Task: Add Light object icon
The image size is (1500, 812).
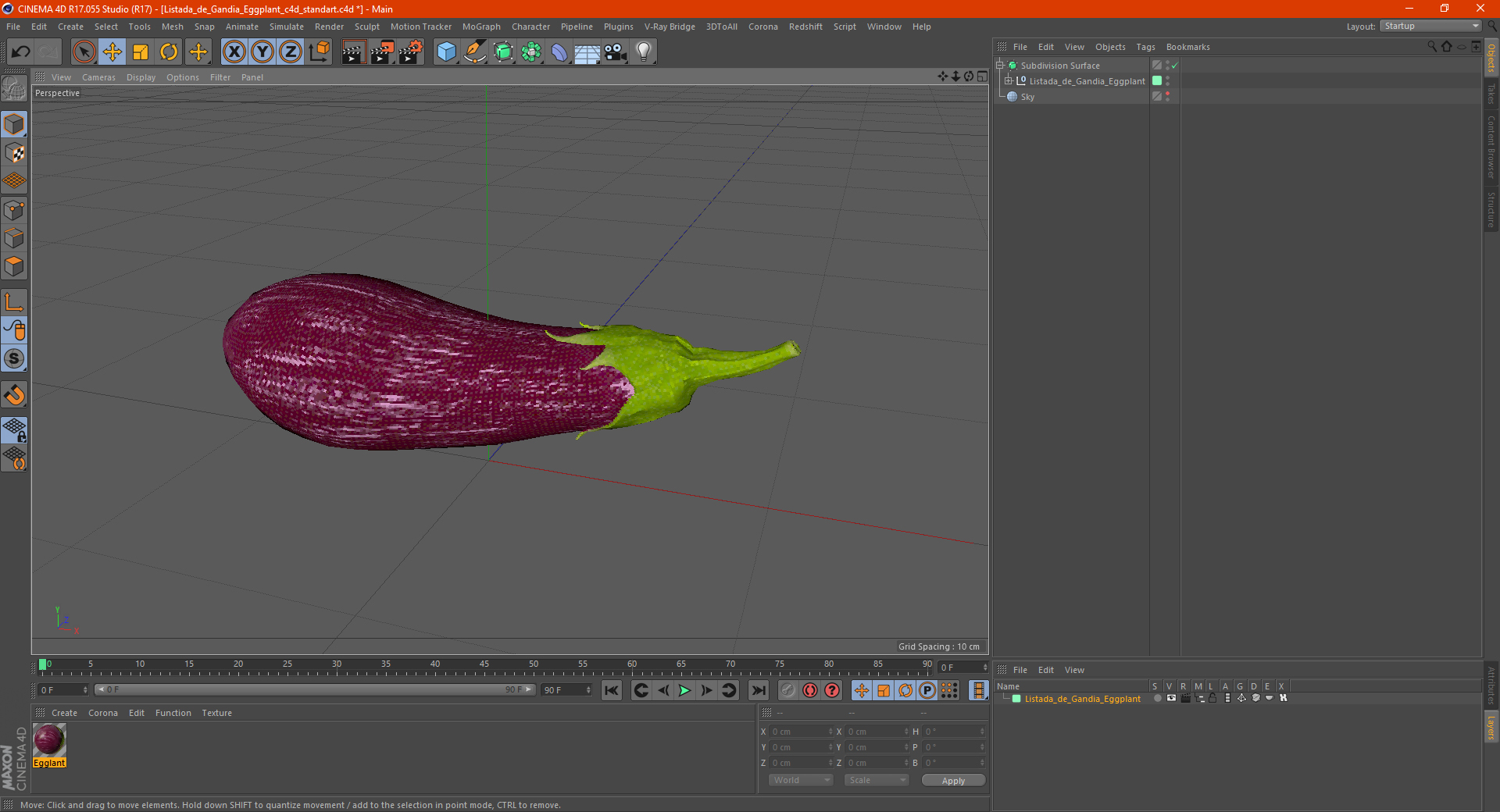Action: (643, 52)
